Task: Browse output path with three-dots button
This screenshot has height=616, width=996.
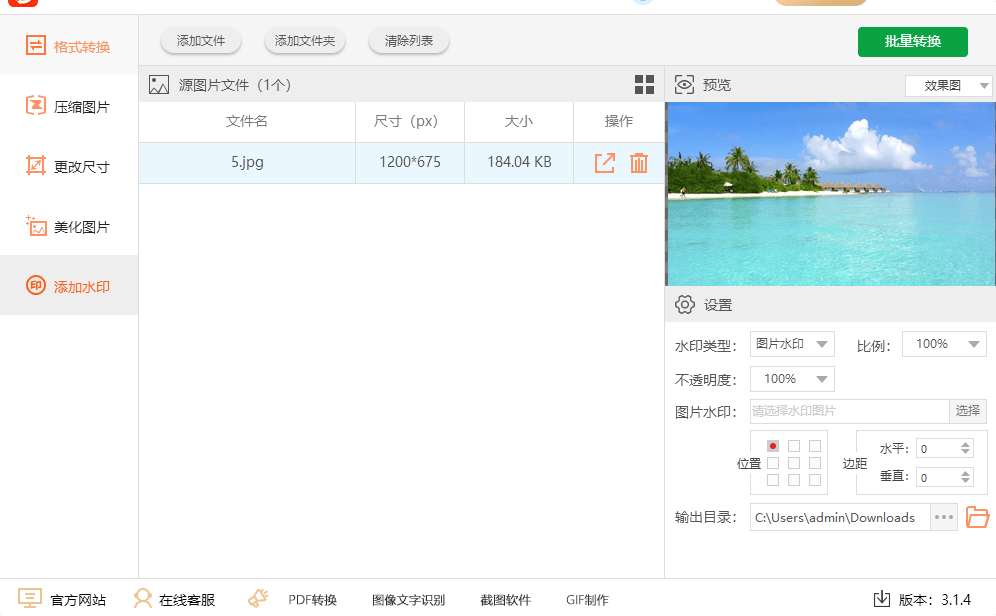Action: tap(944, 517)
